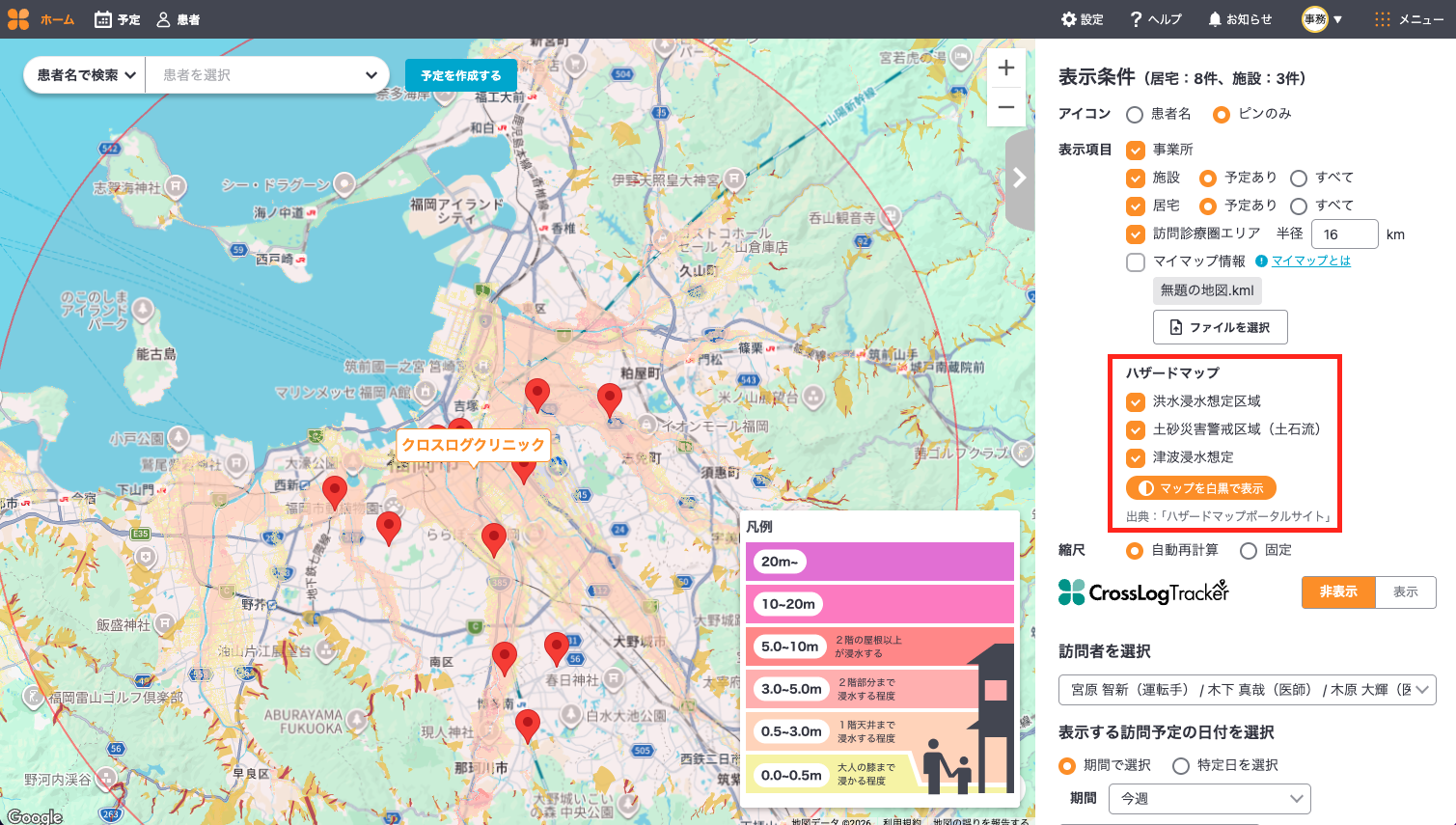
Task: Click the イオンモール福岡 shopping marker
Action: click(x=646, y=425)
